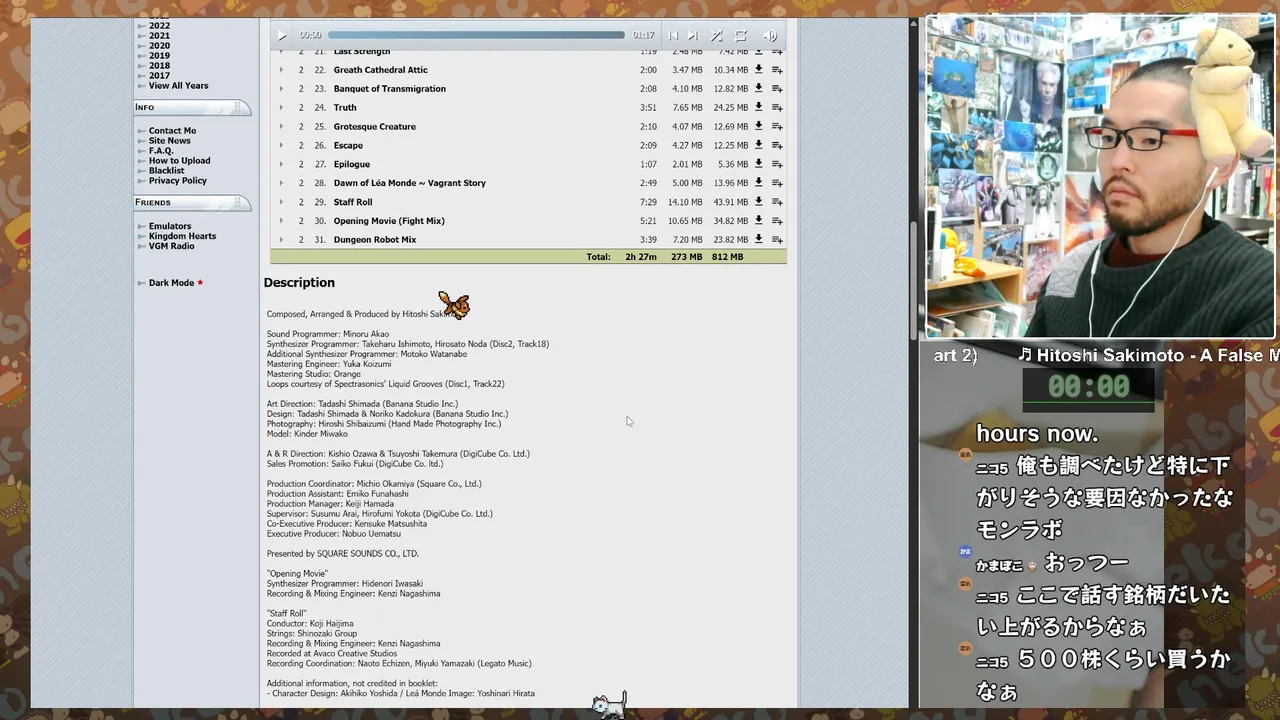The width and height of the screenshot is (1280, 720).
Task: Open the track title Greath Cathedral Attic
Action: 380,70
